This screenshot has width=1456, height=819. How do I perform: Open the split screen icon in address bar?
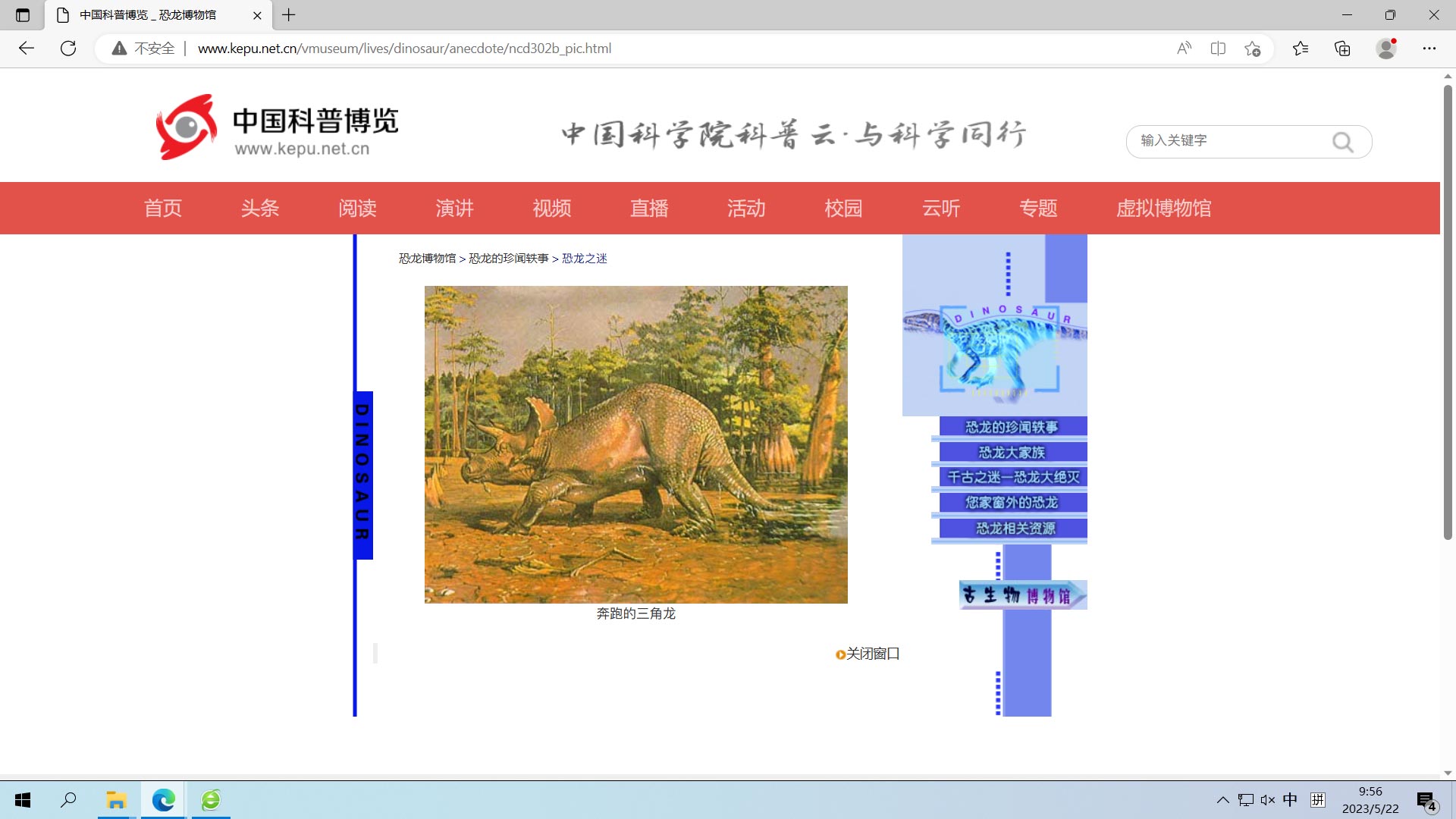(x=1218, y=49)
